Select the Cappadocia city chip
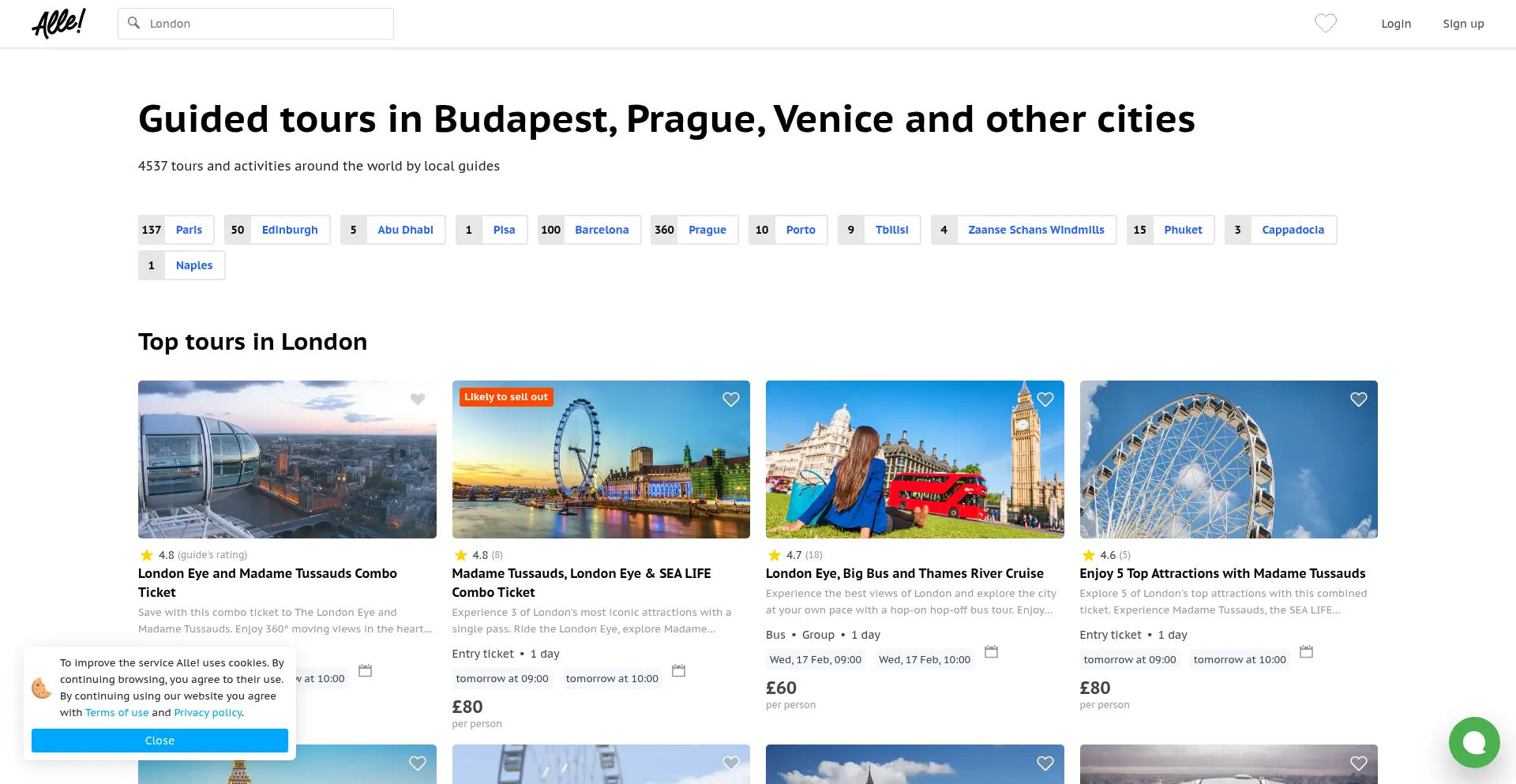The height and width of the screenshot is (784, 1516). coord(1281,230)
